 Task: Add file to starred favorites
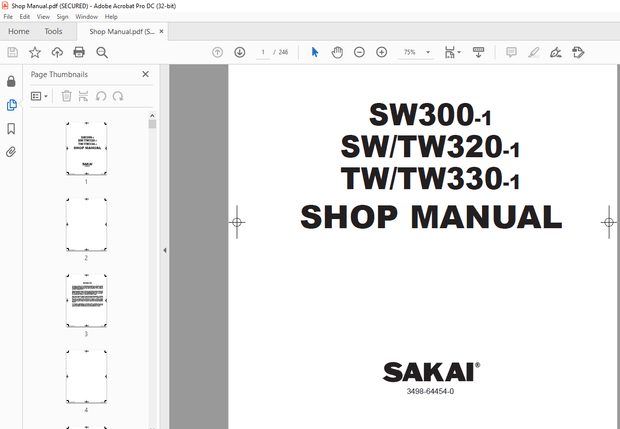point(35,52)
